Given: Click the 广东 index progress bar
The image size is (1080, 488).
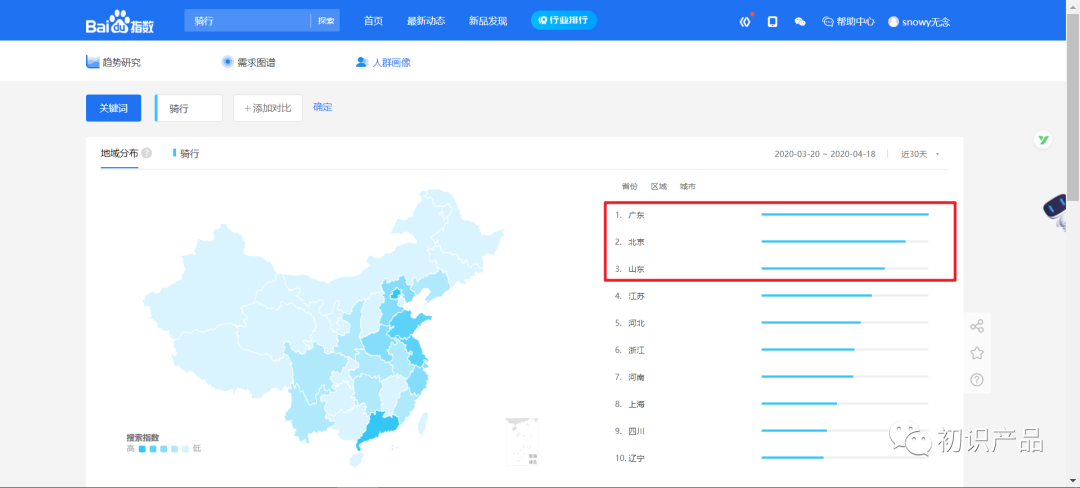Looking at the screenshot, I should click(x=845, y=215).
